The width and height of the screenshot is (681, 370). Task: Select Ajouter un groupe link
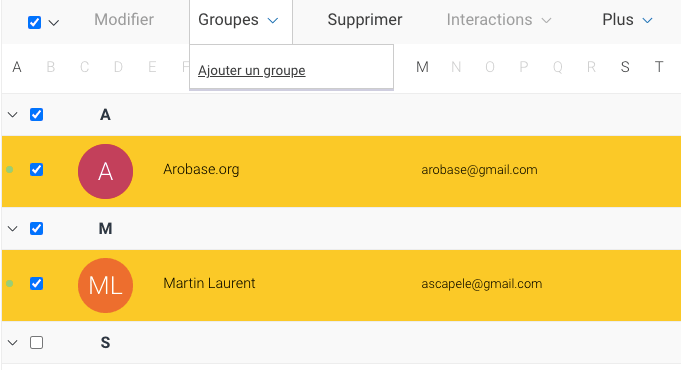[x=251, y=70]
